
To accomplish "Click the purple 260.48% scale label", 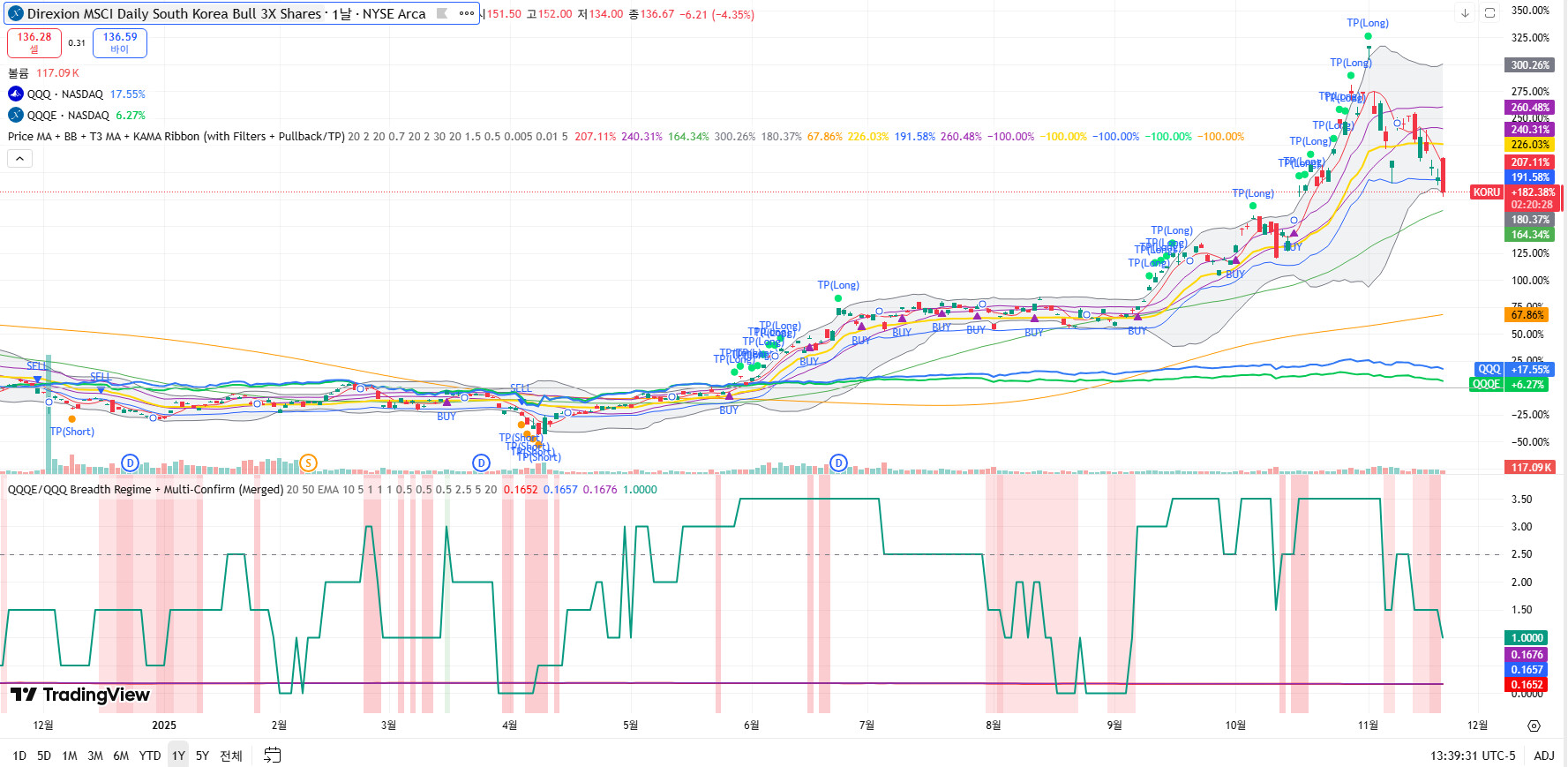I will 1530,108.
